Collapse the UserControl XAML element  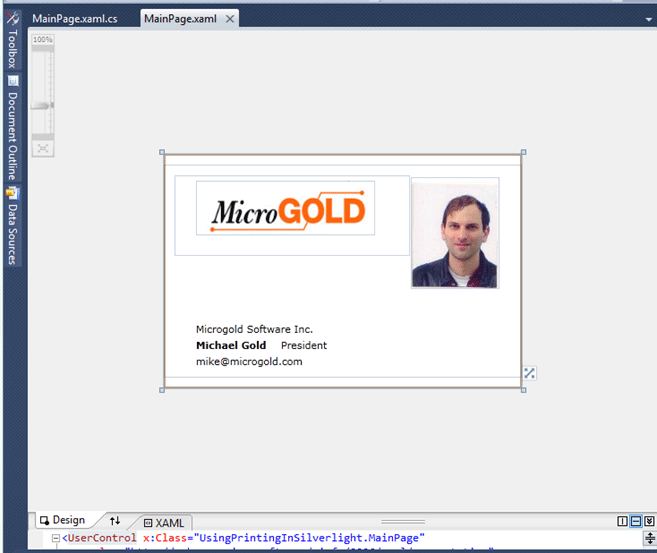click(x=55, y=538)
